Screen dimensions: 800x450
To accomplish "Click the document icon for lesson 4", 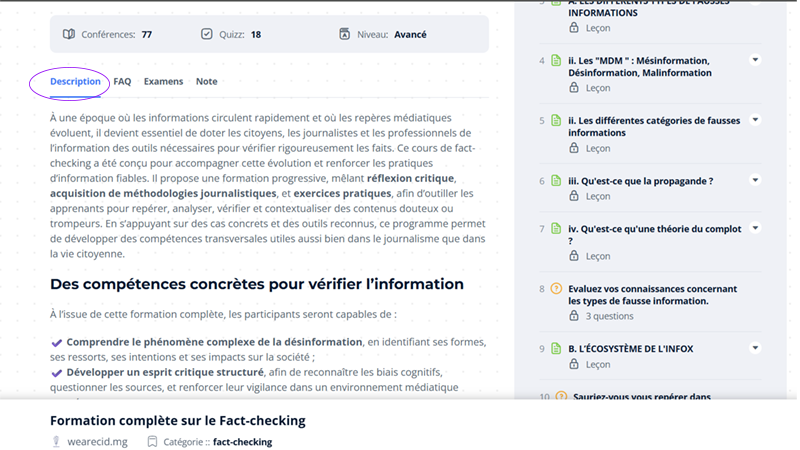I will (x=556, y=61).
